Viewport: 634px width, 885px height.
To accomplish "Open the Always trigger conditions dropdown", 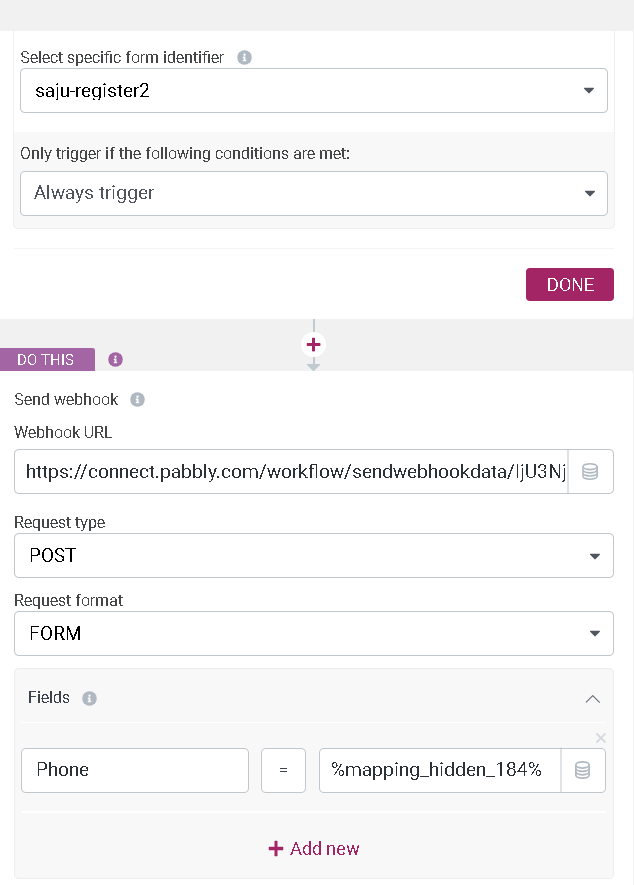I will pyautogui.click(x=314, y=194).
